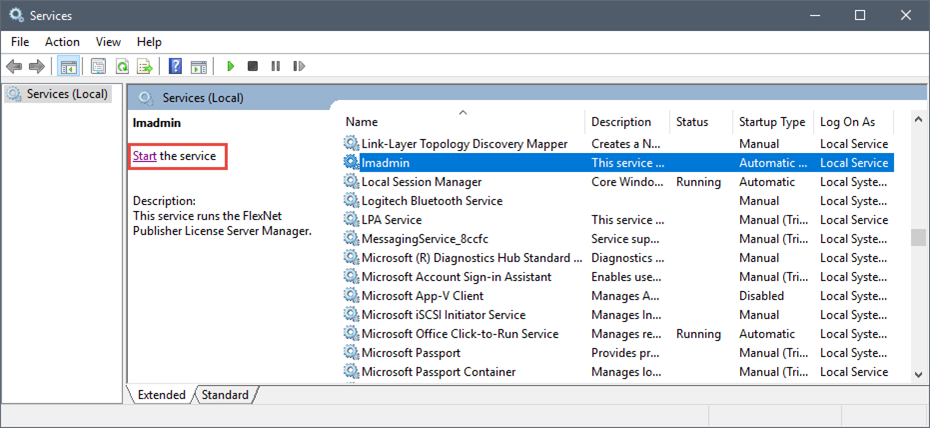Click the scrollbar down arrow in services list
Image resolution: width=930 pixels, height=428 pixels.
pyautogui.click(x=918, y=375)
